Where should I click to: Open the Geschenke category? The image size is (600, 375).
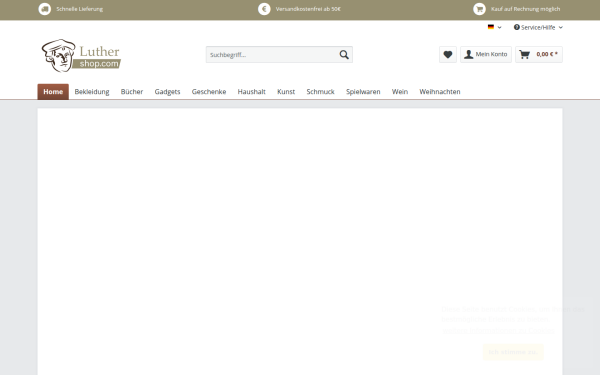coord(209,92)
